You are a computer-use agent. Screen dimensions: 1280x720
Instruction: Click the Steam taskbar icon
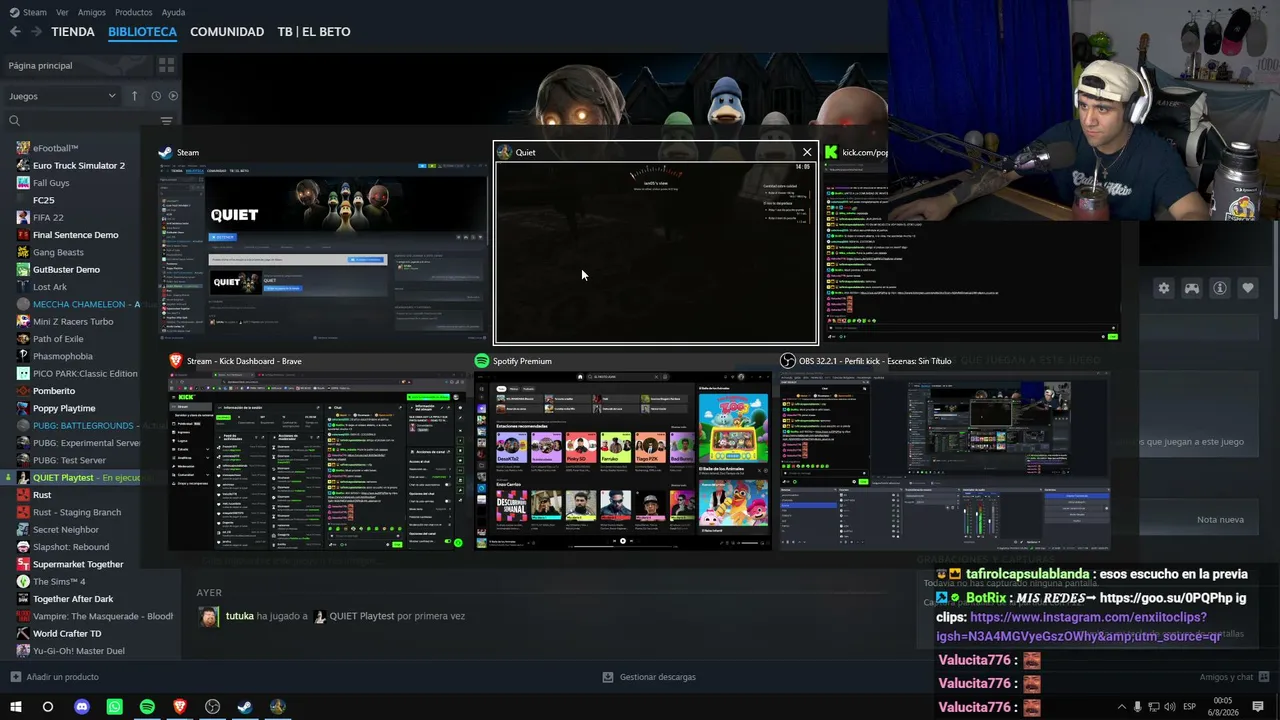tap(245, 707)
